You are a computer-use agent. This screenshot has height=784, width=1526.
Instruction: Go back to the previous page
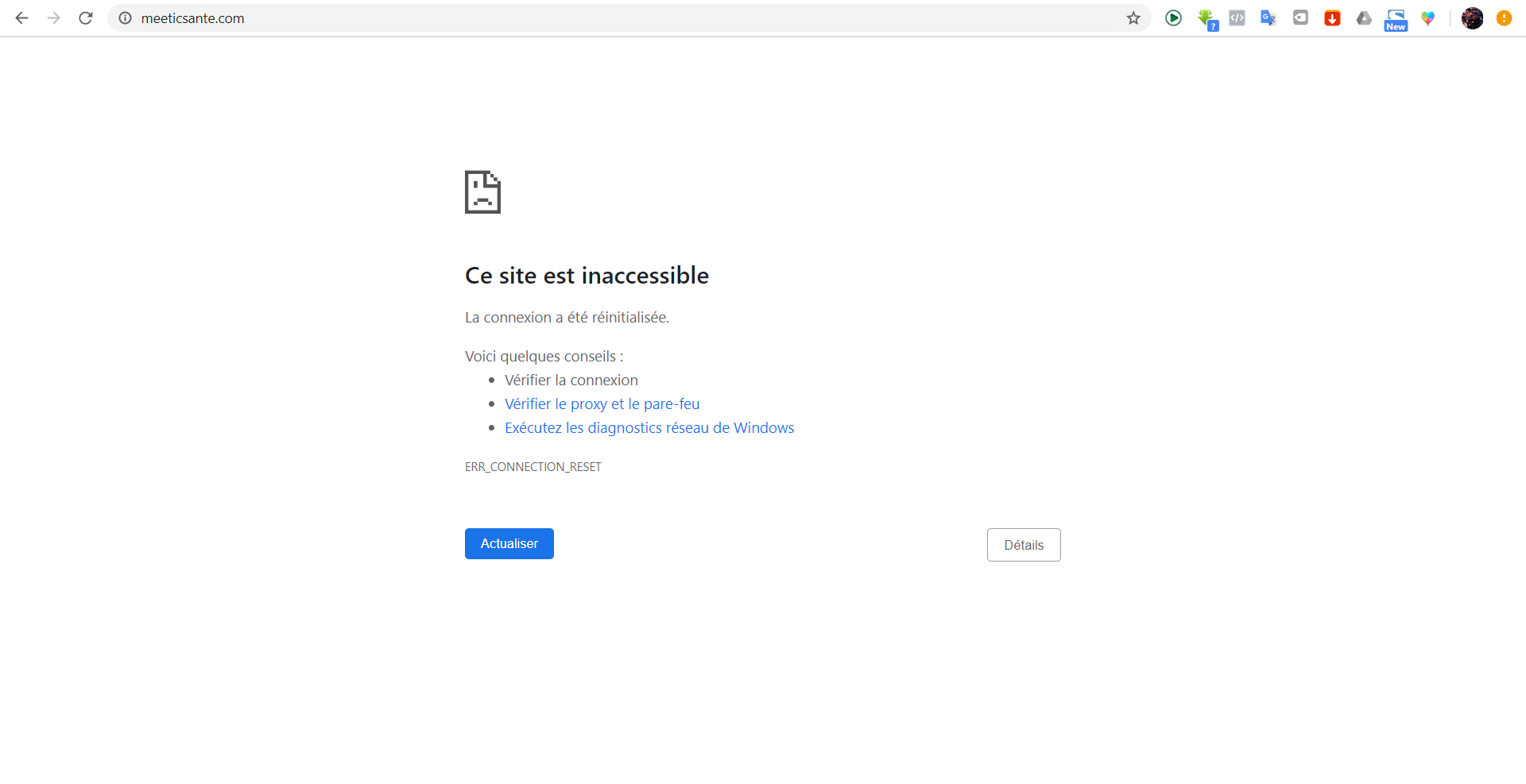(21, 17)
